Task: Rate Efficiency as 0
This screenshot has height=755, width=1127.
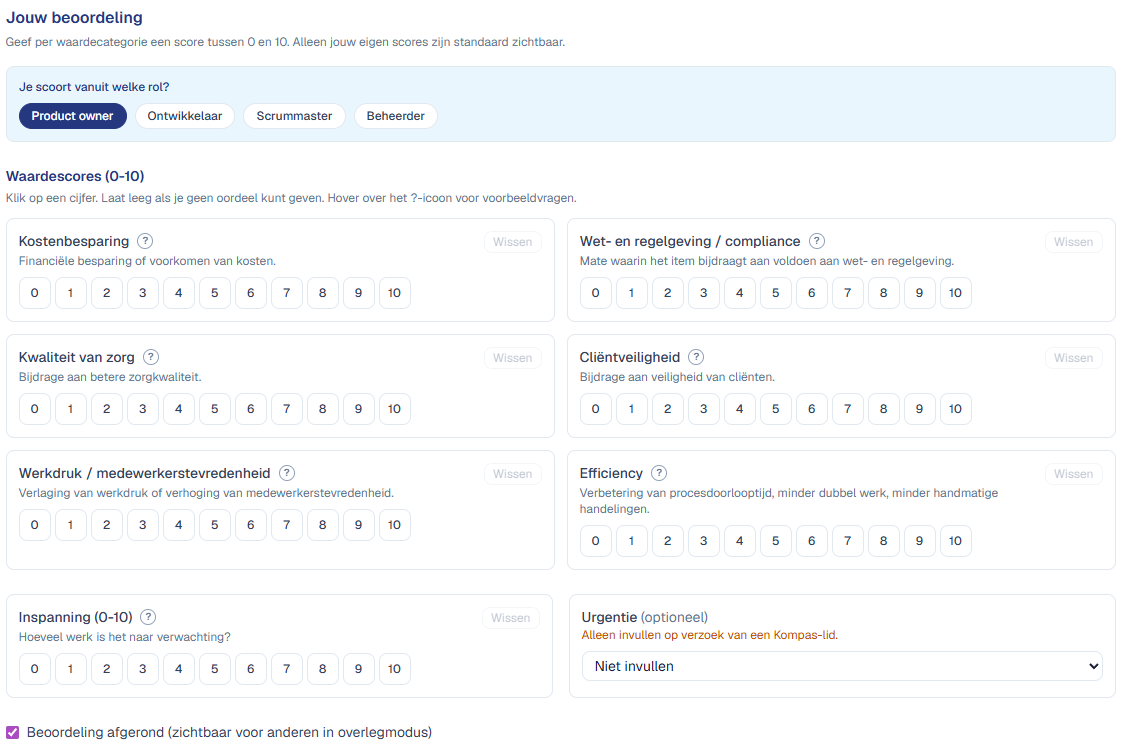Action: click(595, 541)
